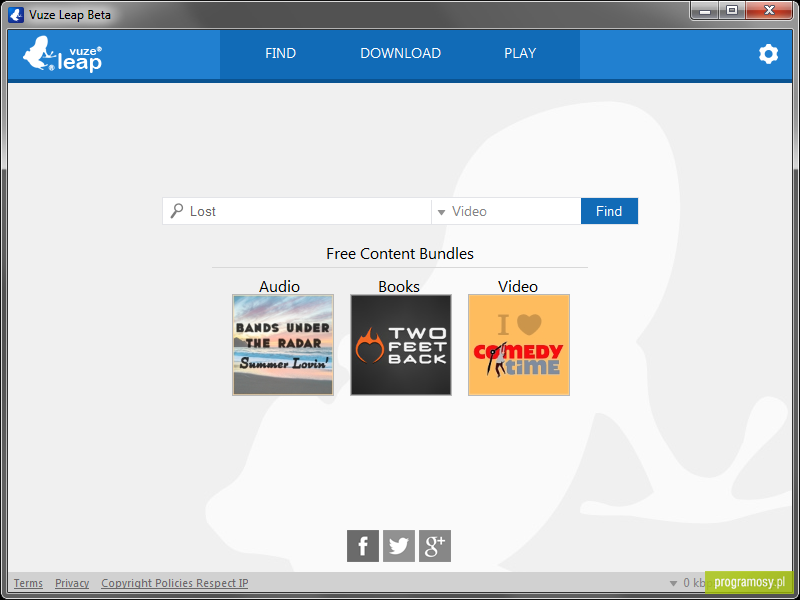Click the magnifier icon in search box
The image size is (800, 600).
(x=177, y=211)
